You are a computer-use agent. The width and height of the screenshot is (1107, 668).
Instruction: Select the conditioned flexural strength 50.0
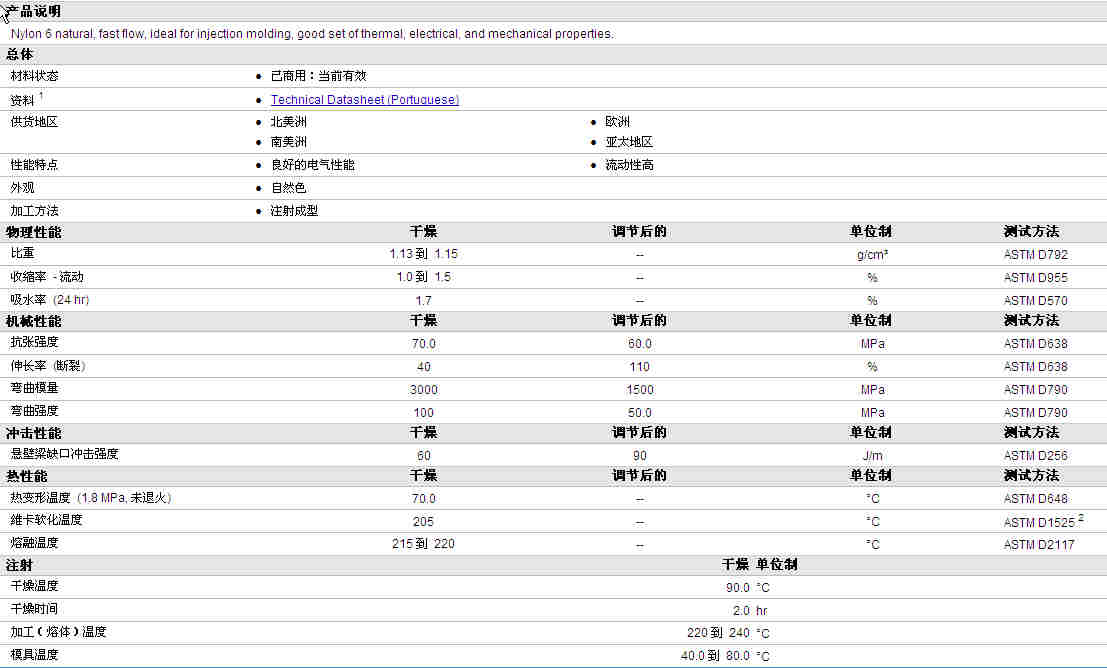coord(640,412)
